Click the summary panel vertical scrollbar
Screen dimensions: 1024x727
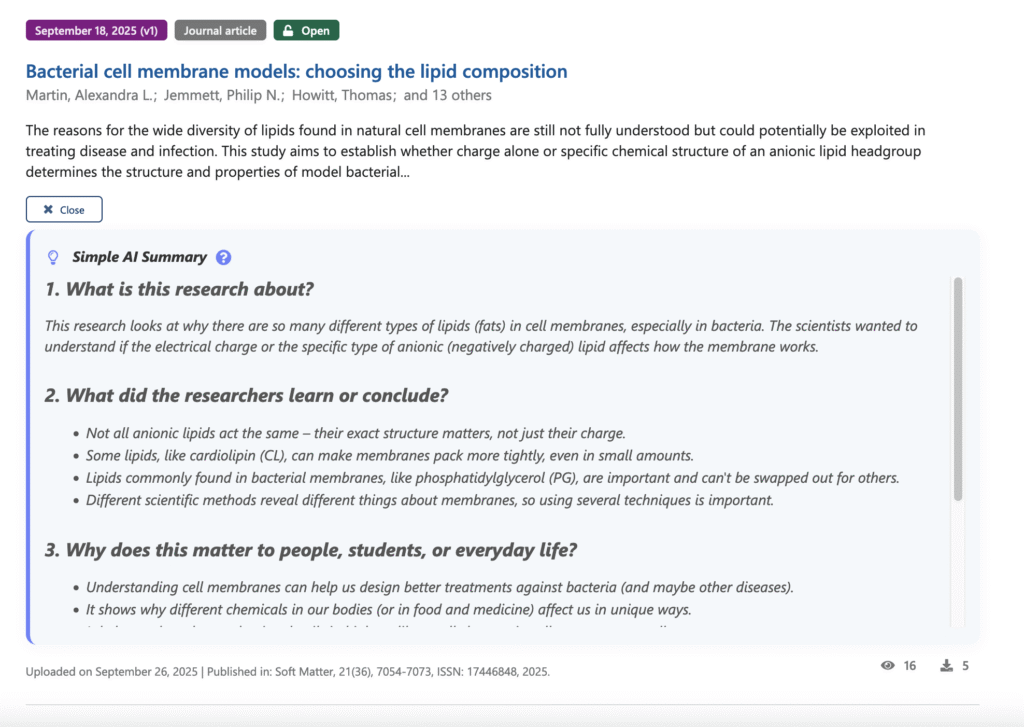click(958, 390)
